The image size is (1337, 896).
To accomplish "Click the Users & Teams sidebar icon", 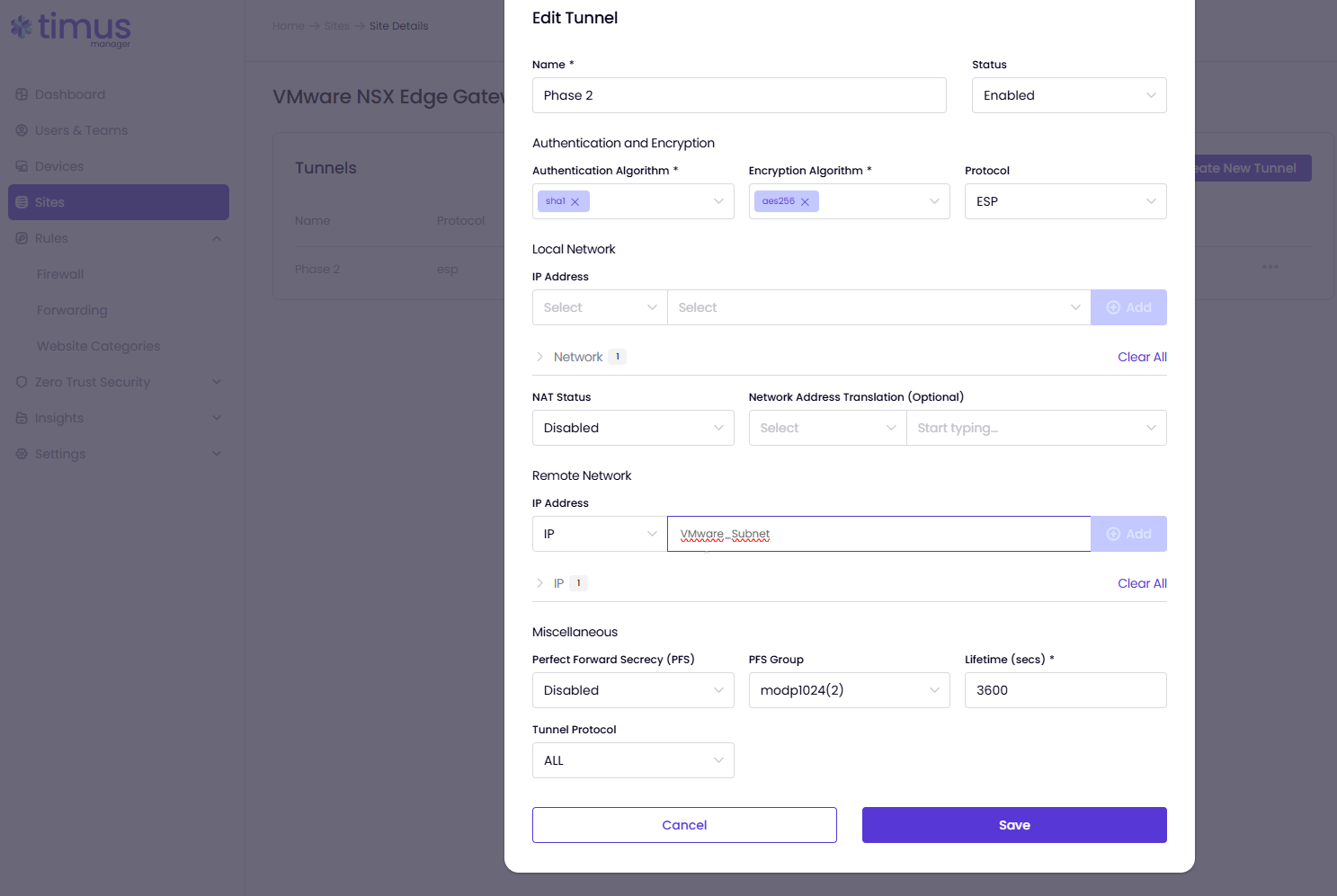I will pyautogui.click(x=22, y=130).
